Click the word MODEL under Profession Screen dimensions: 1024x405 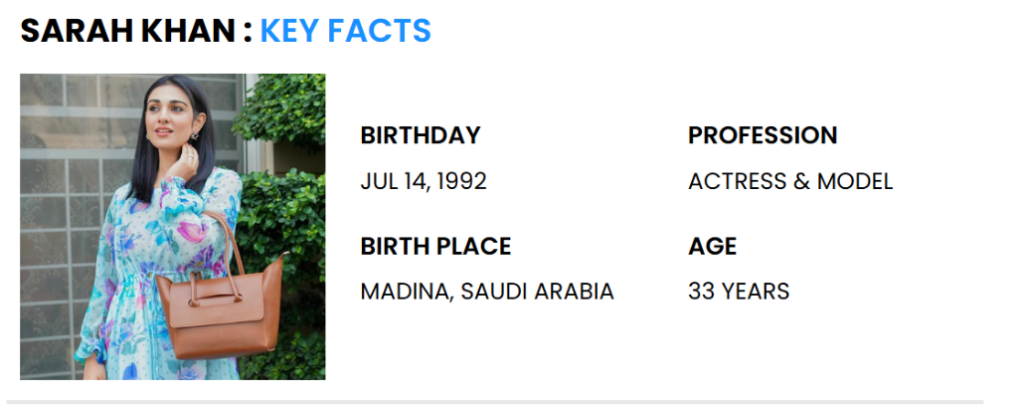855,182
